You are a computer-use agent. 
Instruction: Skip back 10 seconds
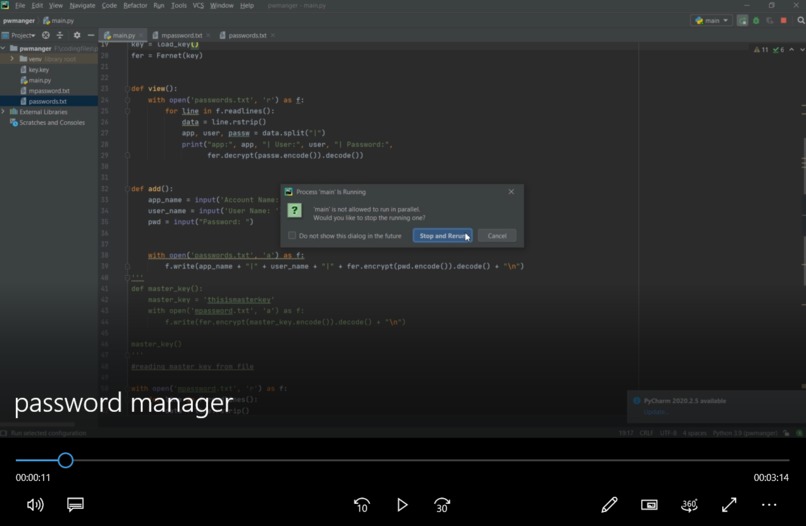click(x=362, y=505)
